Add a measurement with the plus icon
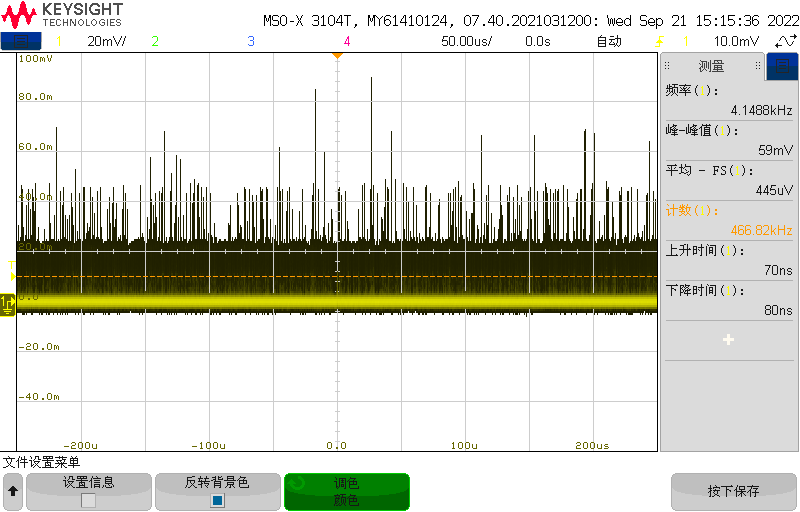This screenshot has height=512, width=800. [728, 340]
